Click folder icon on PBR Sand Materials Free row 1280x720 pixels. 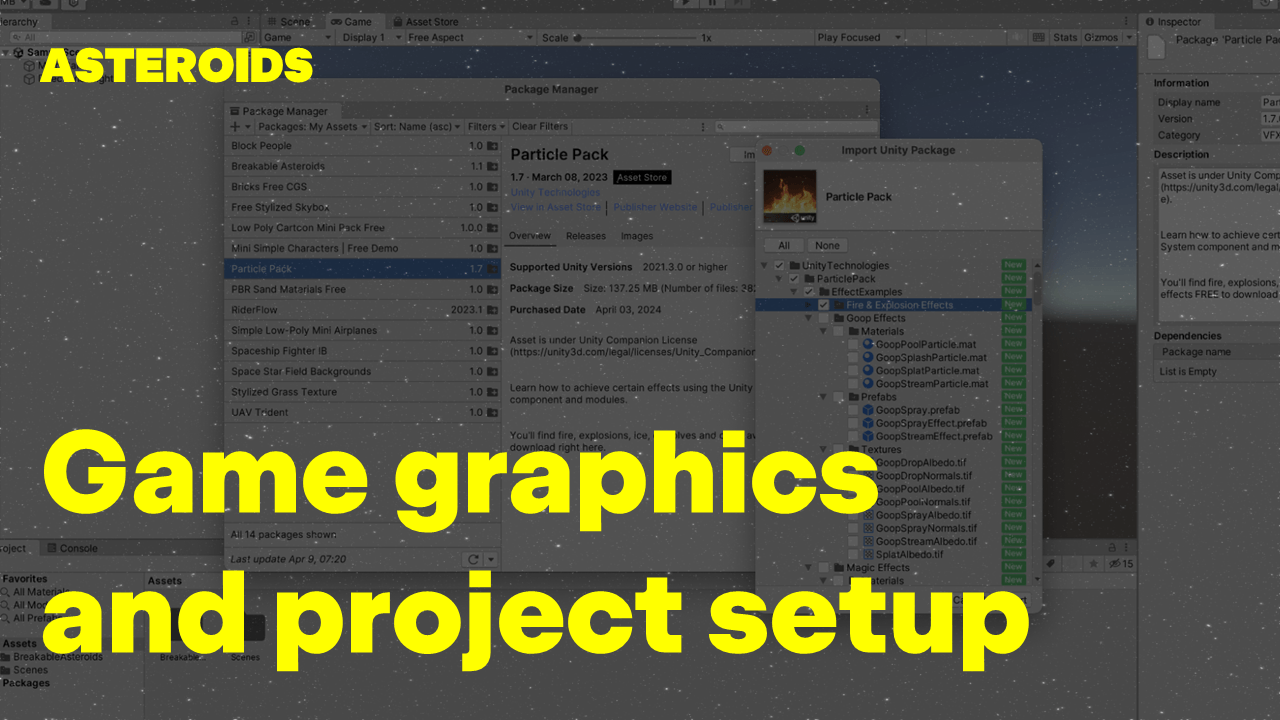[x=492, y=290]
